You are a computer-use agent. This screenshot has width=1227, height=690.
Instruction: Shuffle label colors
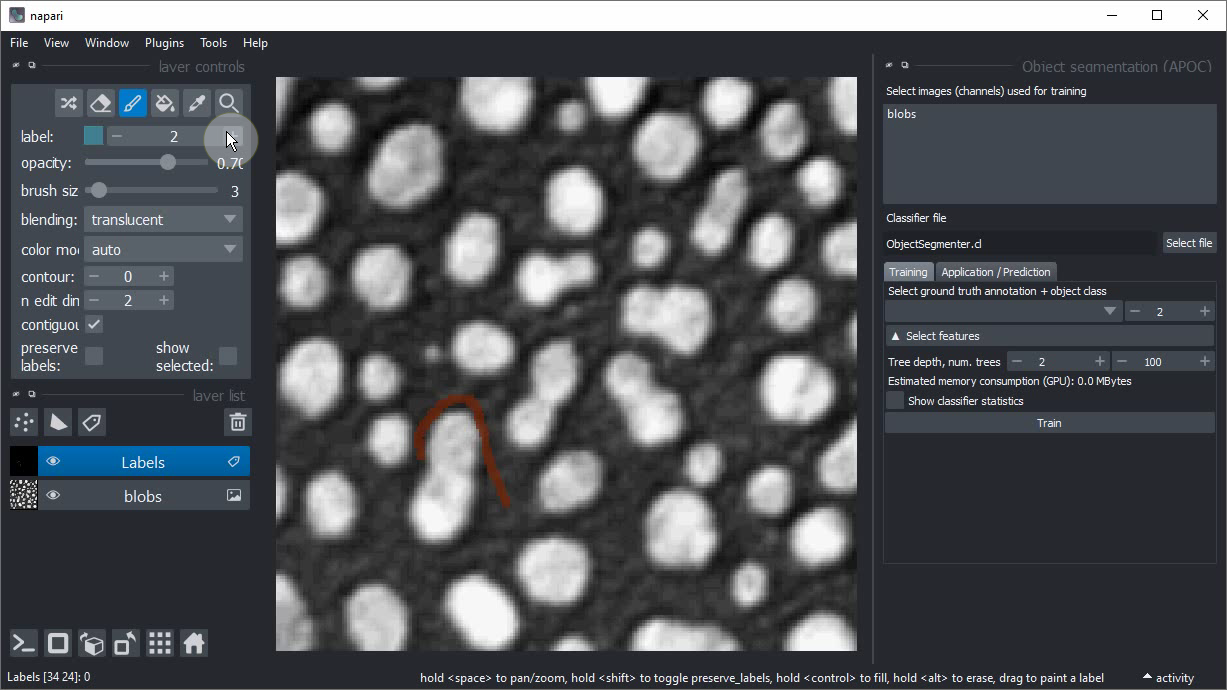pyautogui.click(x=68, y=103)
